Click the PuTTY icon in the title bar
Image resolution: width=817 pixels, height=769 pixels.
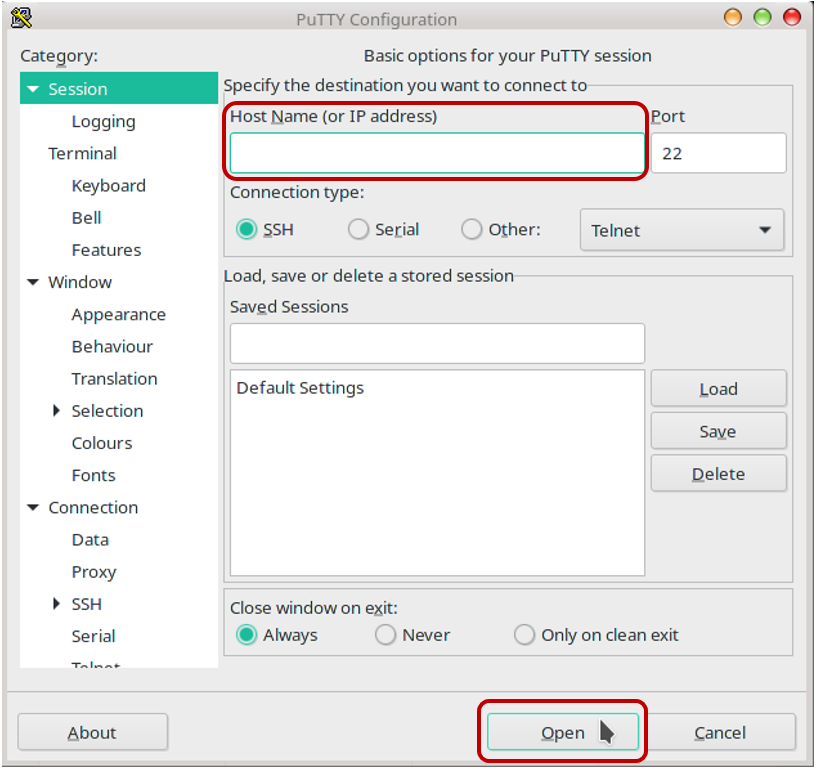click(18, 17)
